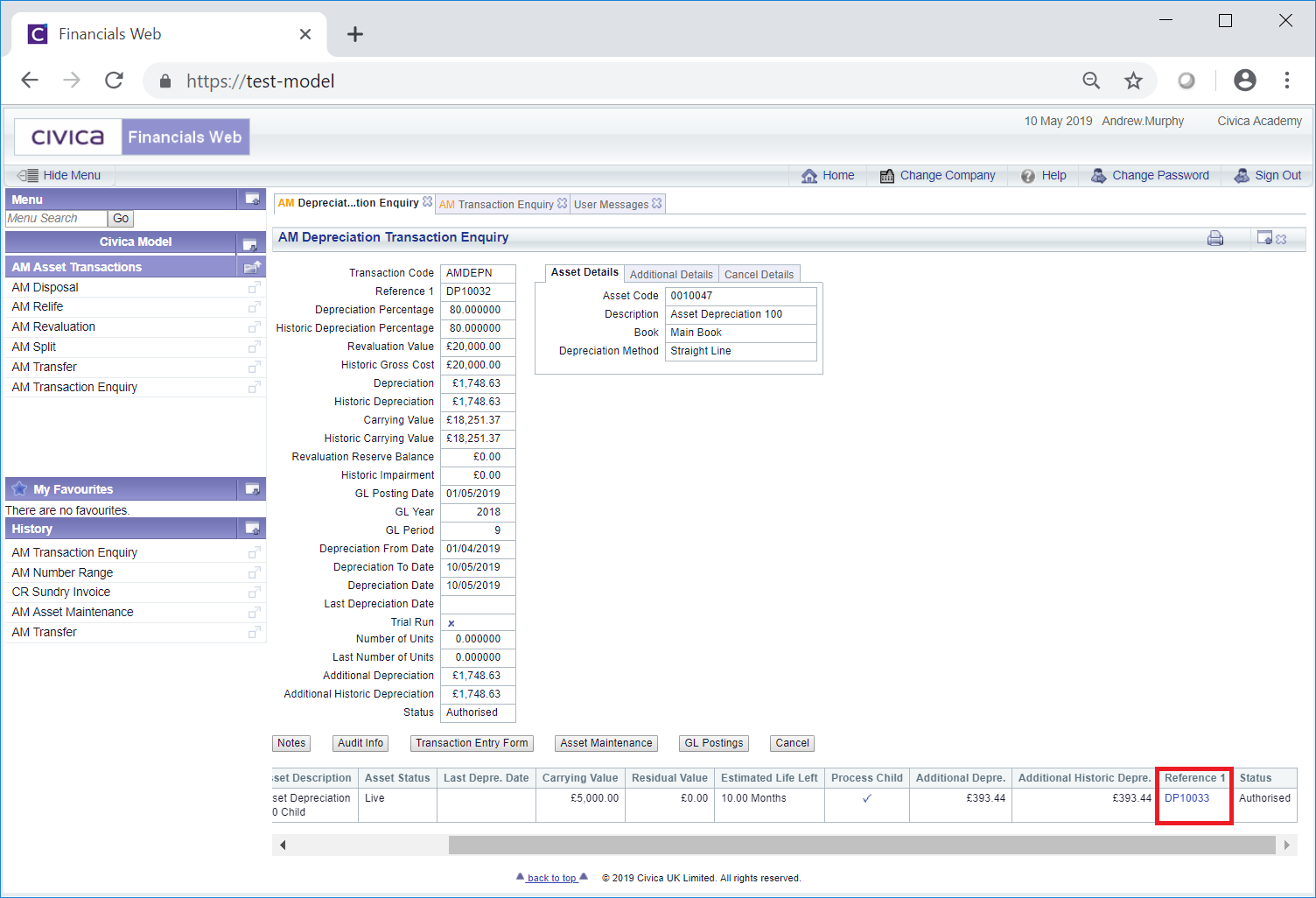Image resolution: width=1316 pixels, height=898 pixels.
Task: Open the Home link icon
Action: [809, 176]
